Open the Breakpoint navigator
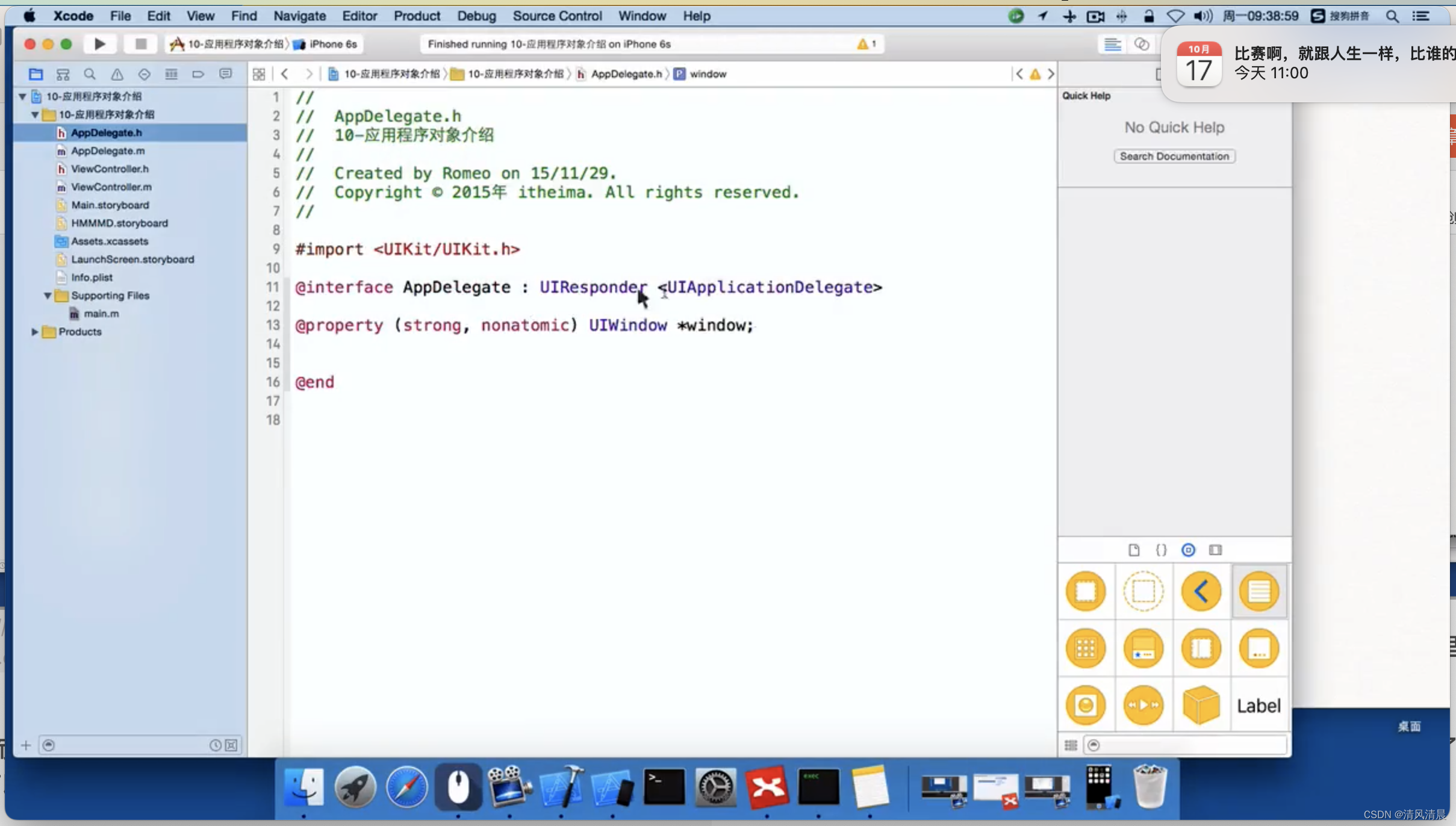Screen dimensions: 1456x826 (198, 74)
